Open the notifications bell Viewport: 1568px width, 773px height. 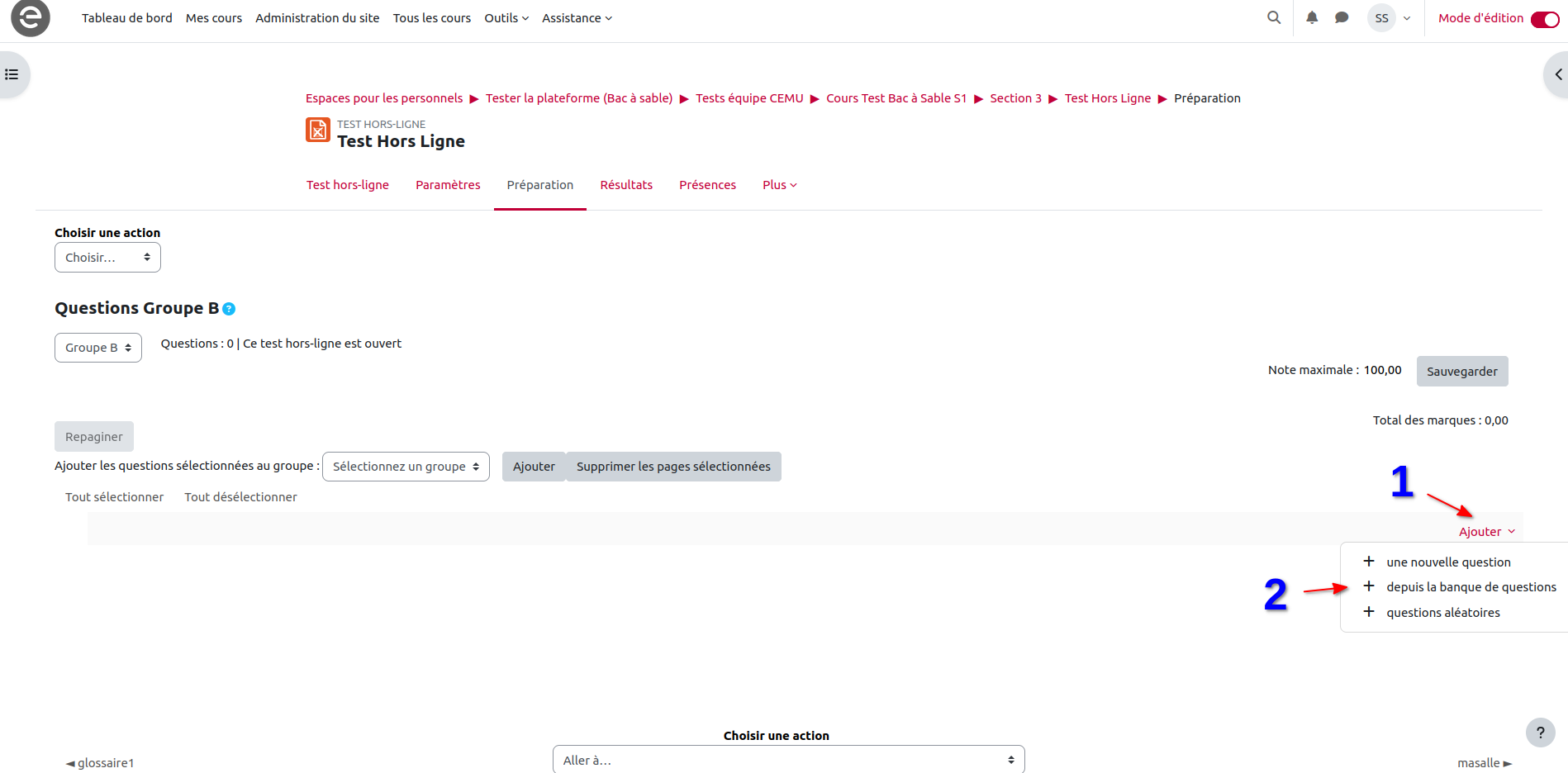(x=1312, y=17)
